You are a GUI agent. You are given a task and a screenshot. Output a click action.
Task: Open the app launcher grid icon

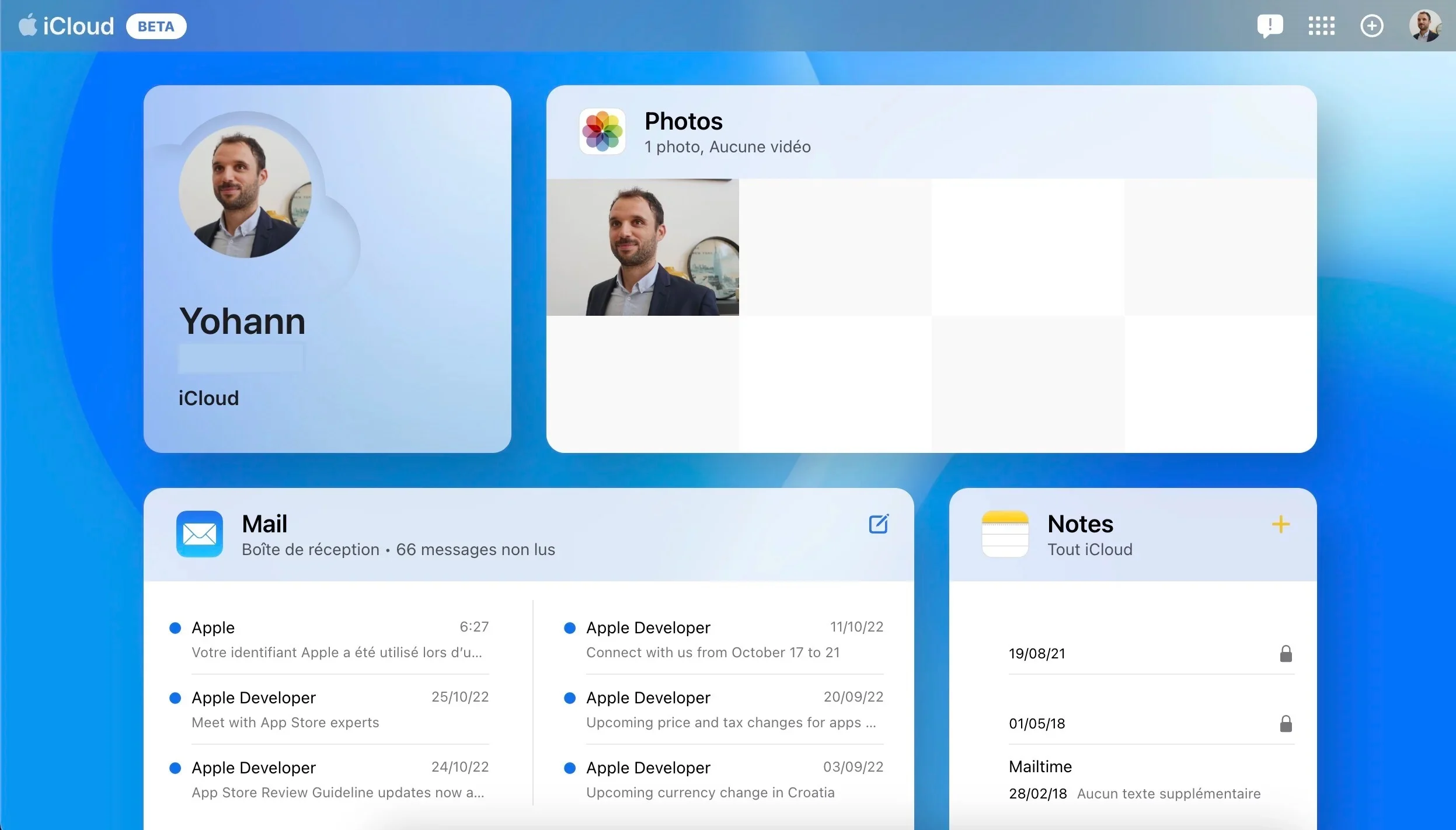(x=1321, y=26)
